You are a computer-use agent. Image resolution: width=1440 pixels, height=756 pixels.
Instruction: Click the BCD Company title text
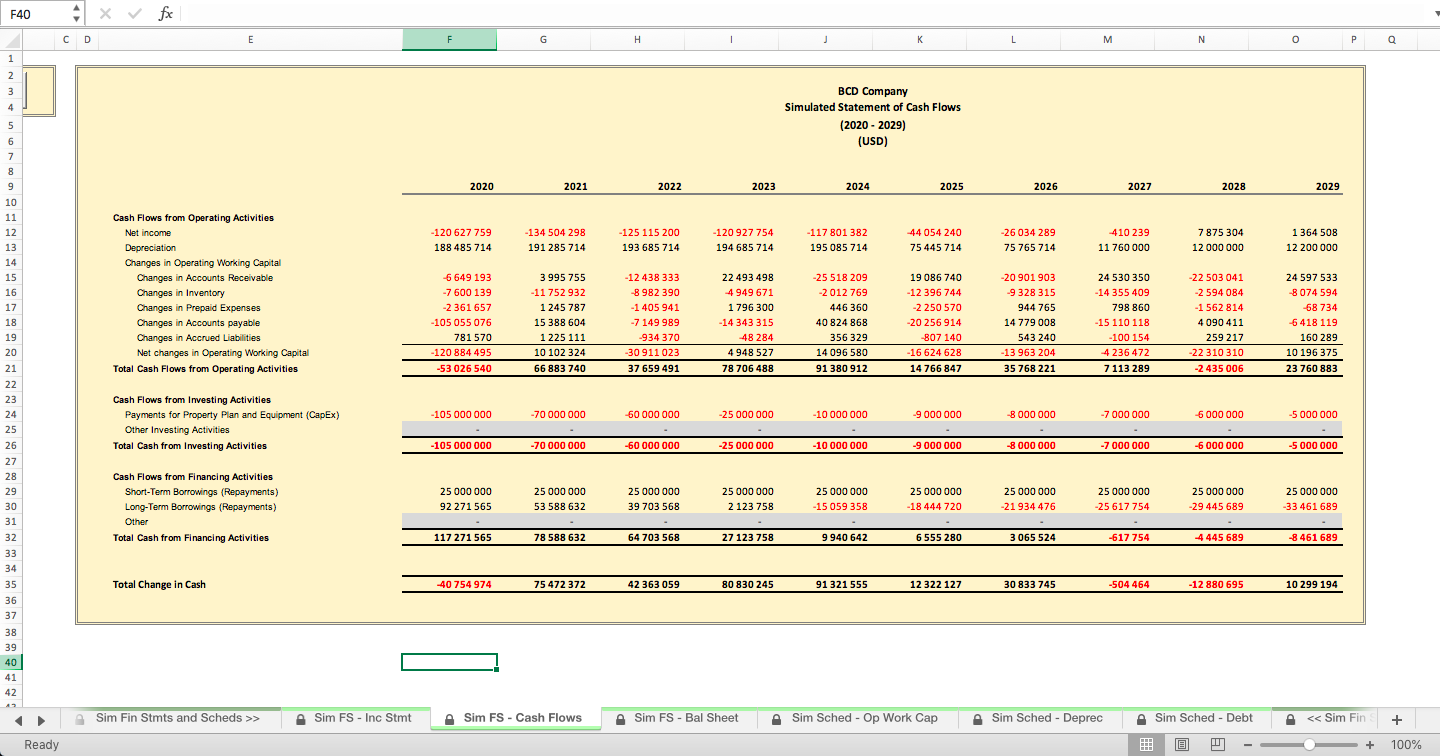pos(873,91)
